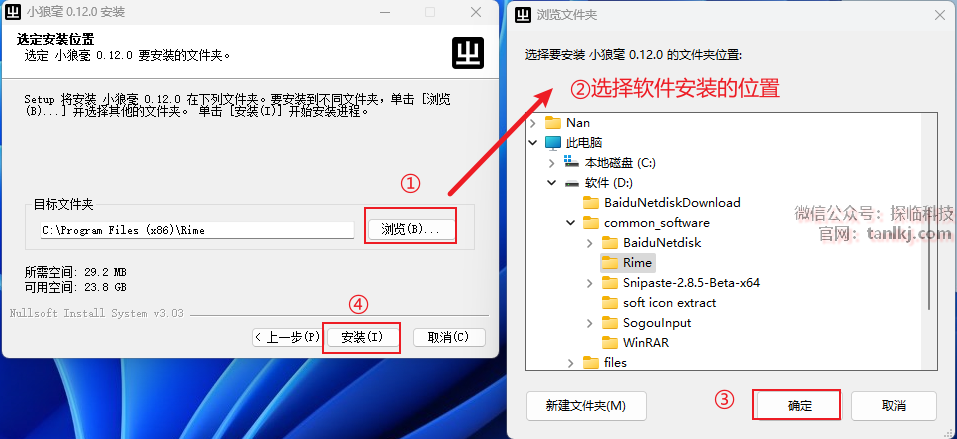Click the Weasel logo in the installer header
Screen dimensions: 957x439
click(x=468, y=53)
